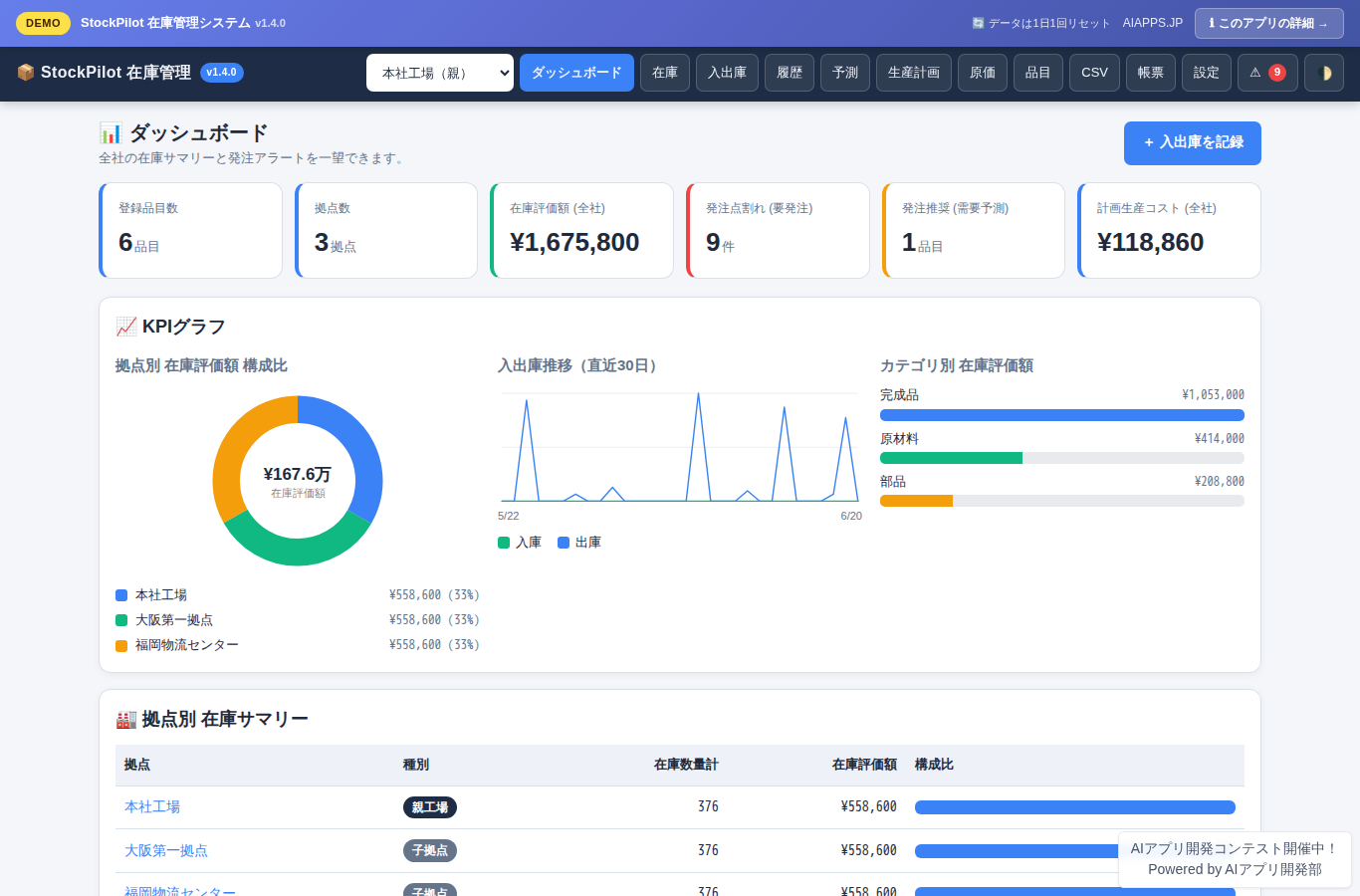
Task: Open the 大阪第一拠点 link in the summary table
Action: pos(166,850)
